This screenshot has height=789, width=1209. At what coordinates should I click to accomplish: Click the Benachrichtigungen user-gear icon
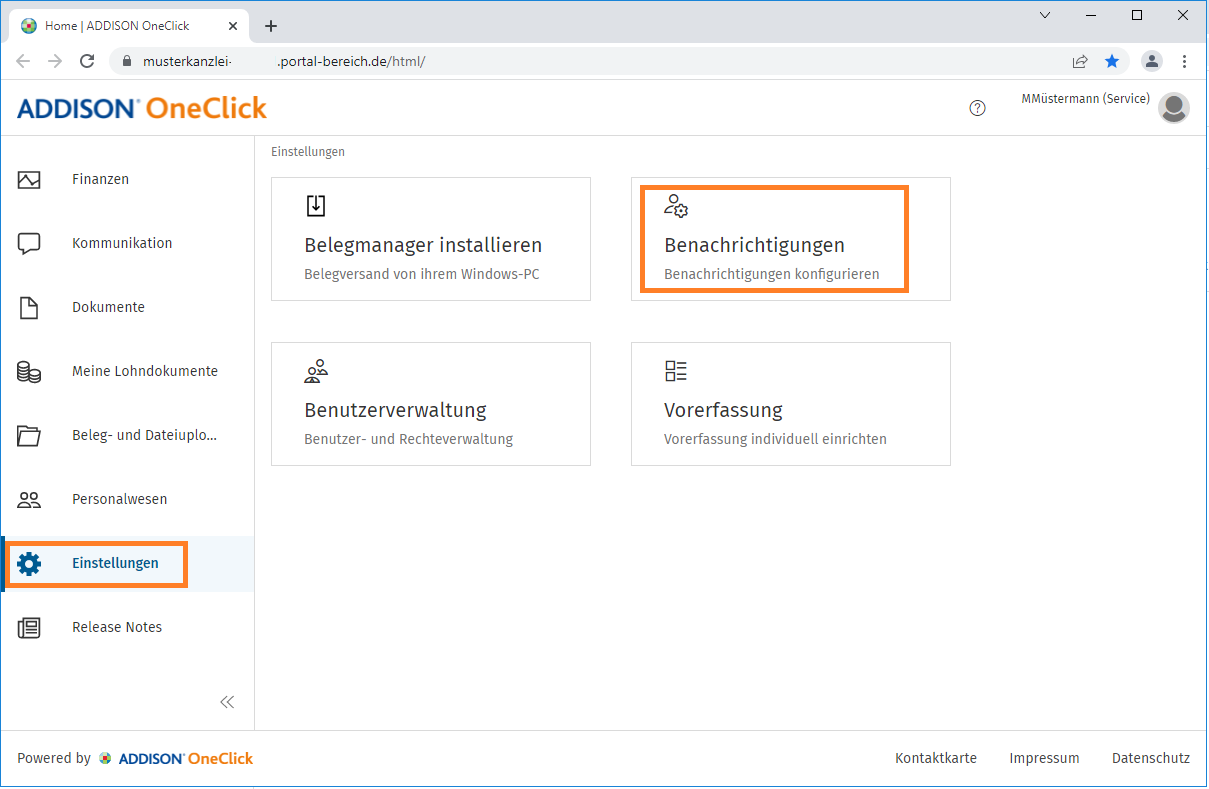click(x=676, y=206)
